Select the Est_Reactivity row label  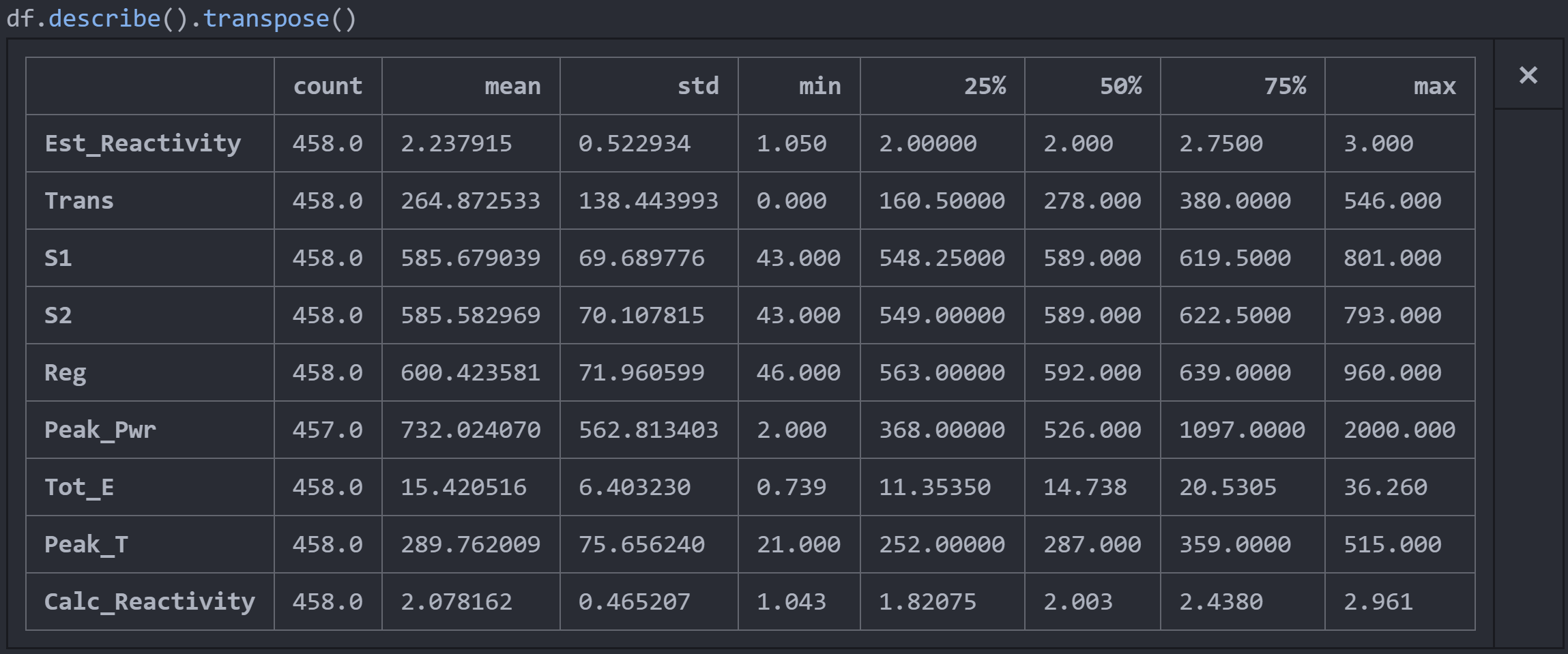coord(143,143)
